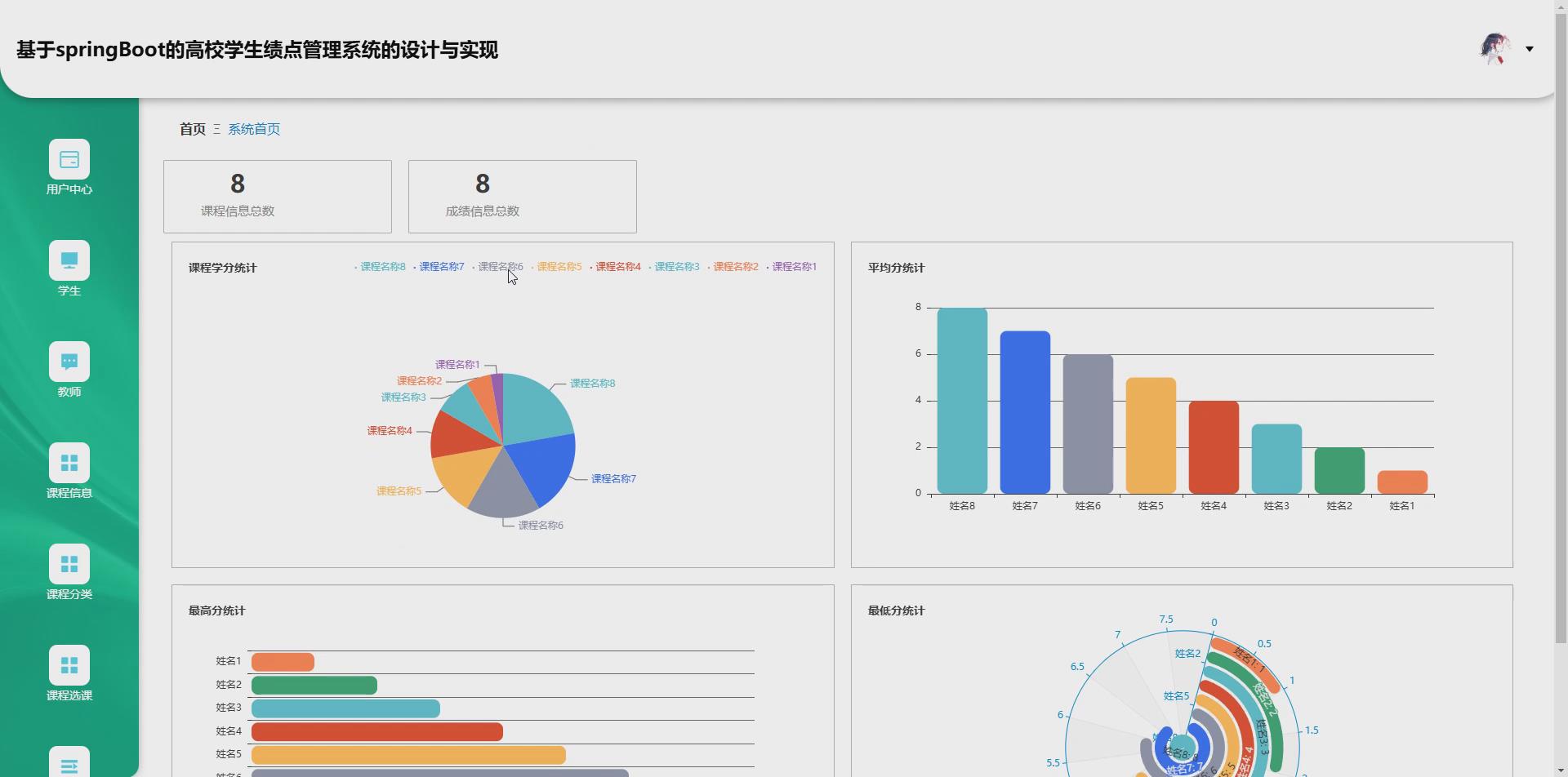Screen dimensions: 1568x777
Task: Toggle legend item 课程名称5
Action: 557,267
